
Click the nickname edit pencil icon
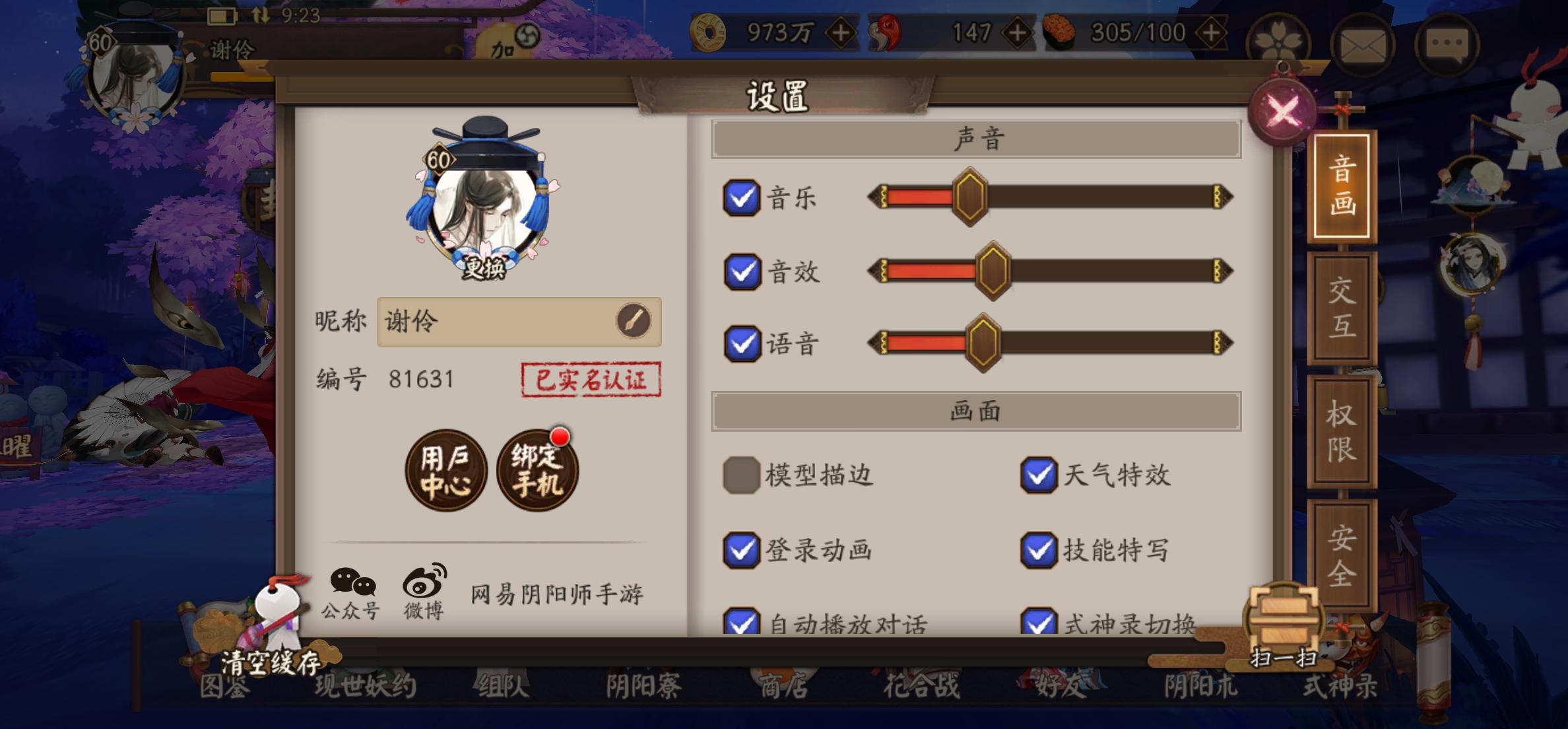(633, 322)
